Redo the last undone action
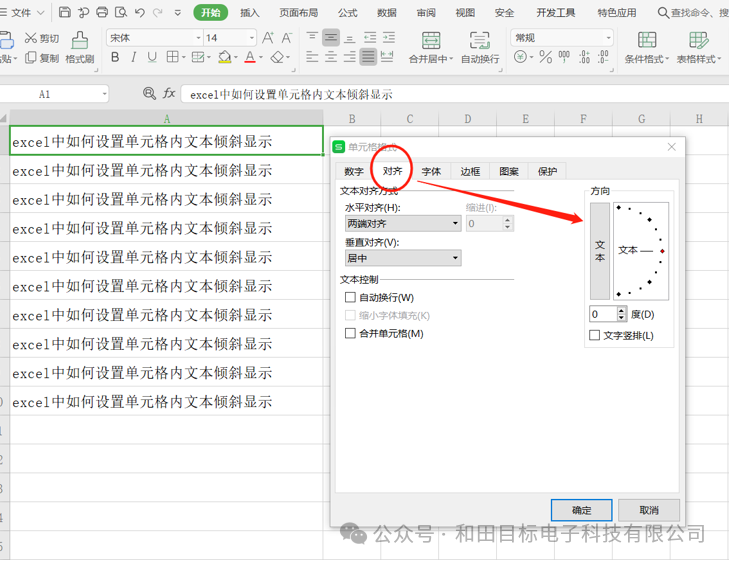Image resolution: width=729 pixels, height=563 pixels. click(158, 13)
